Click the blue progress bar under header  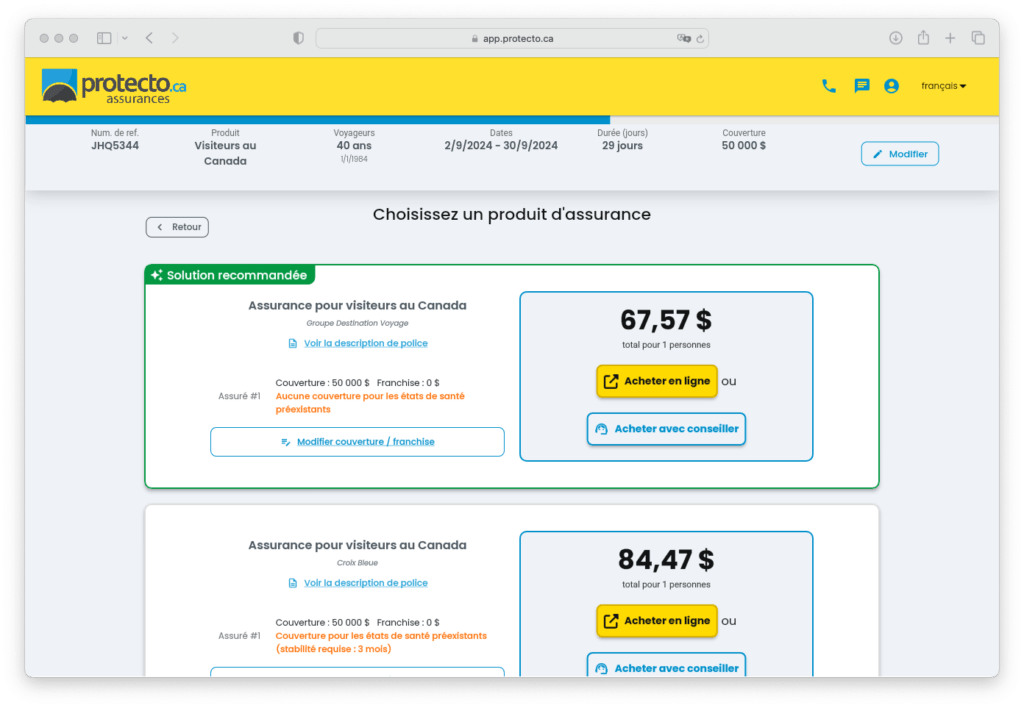point(318,120)
